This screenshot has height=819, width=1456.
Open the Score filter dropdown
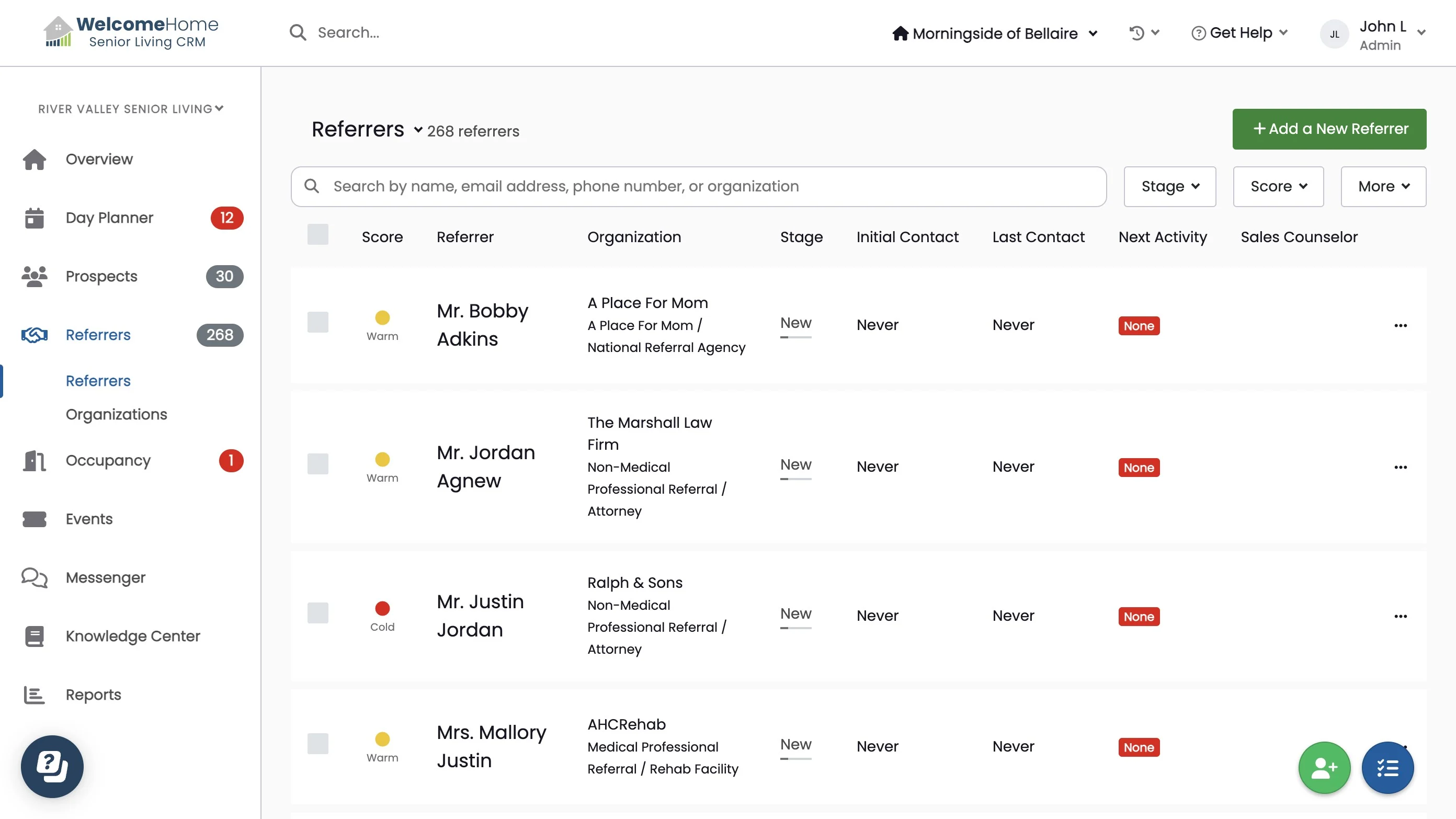1278,187
